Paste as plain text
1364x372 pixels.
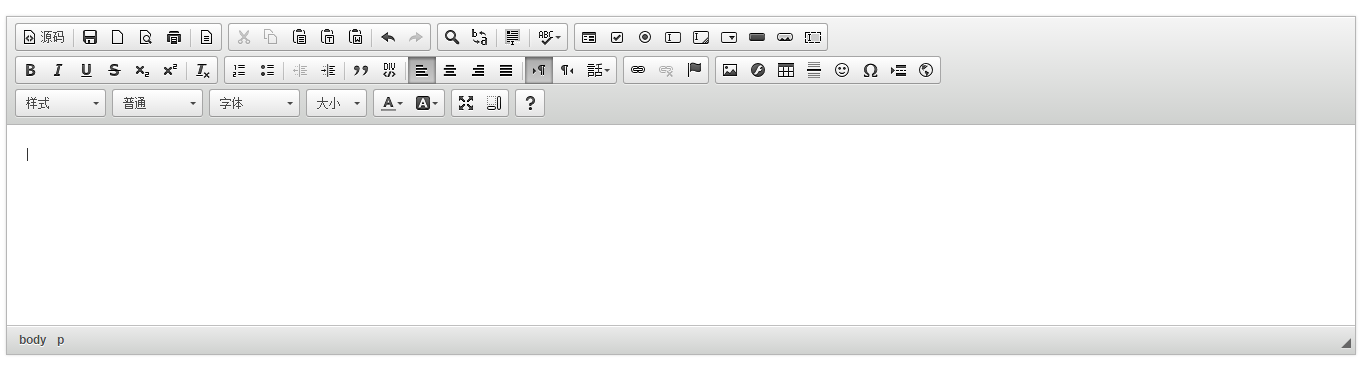point(327,37)
